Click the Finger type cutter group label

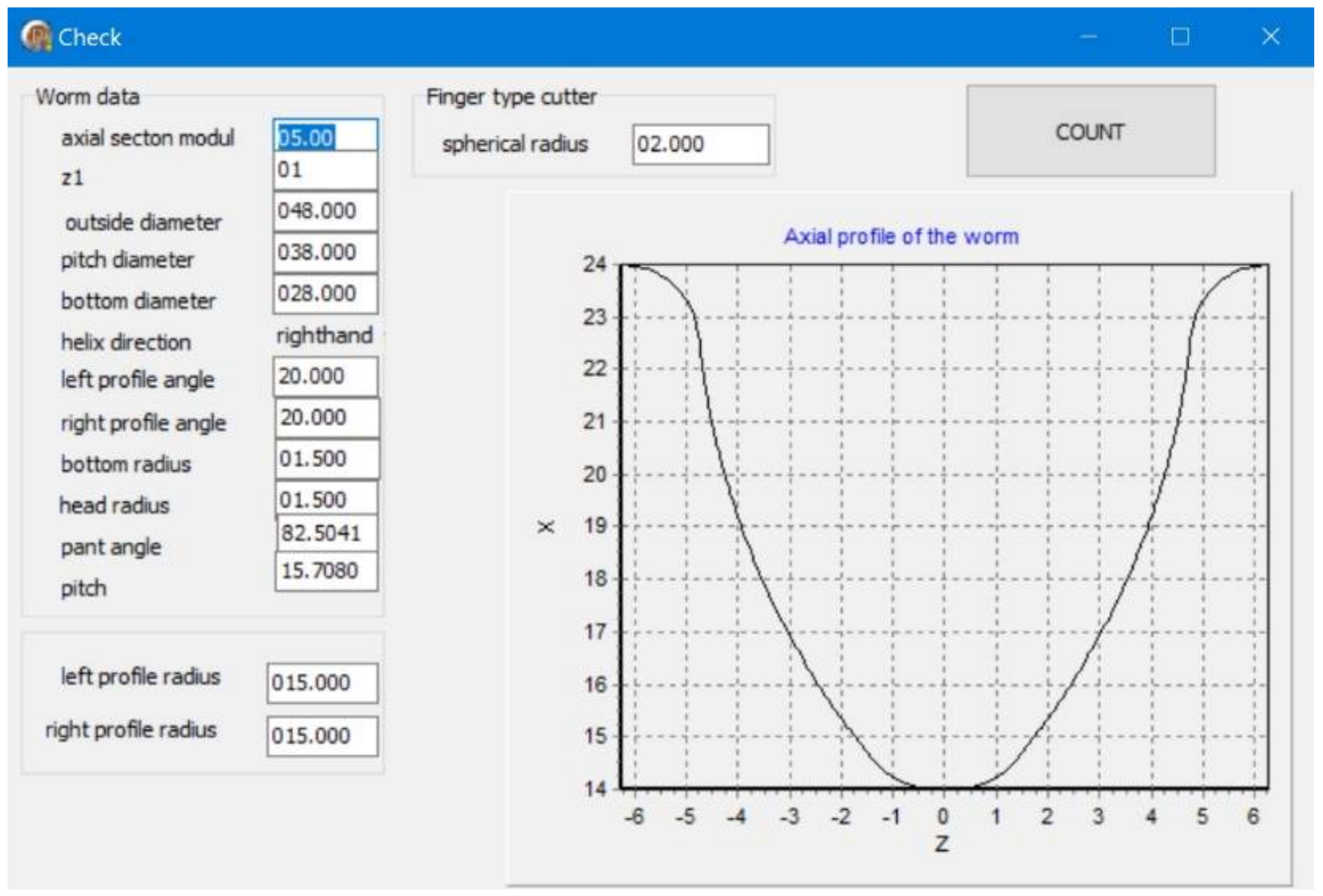click(511, 97)
